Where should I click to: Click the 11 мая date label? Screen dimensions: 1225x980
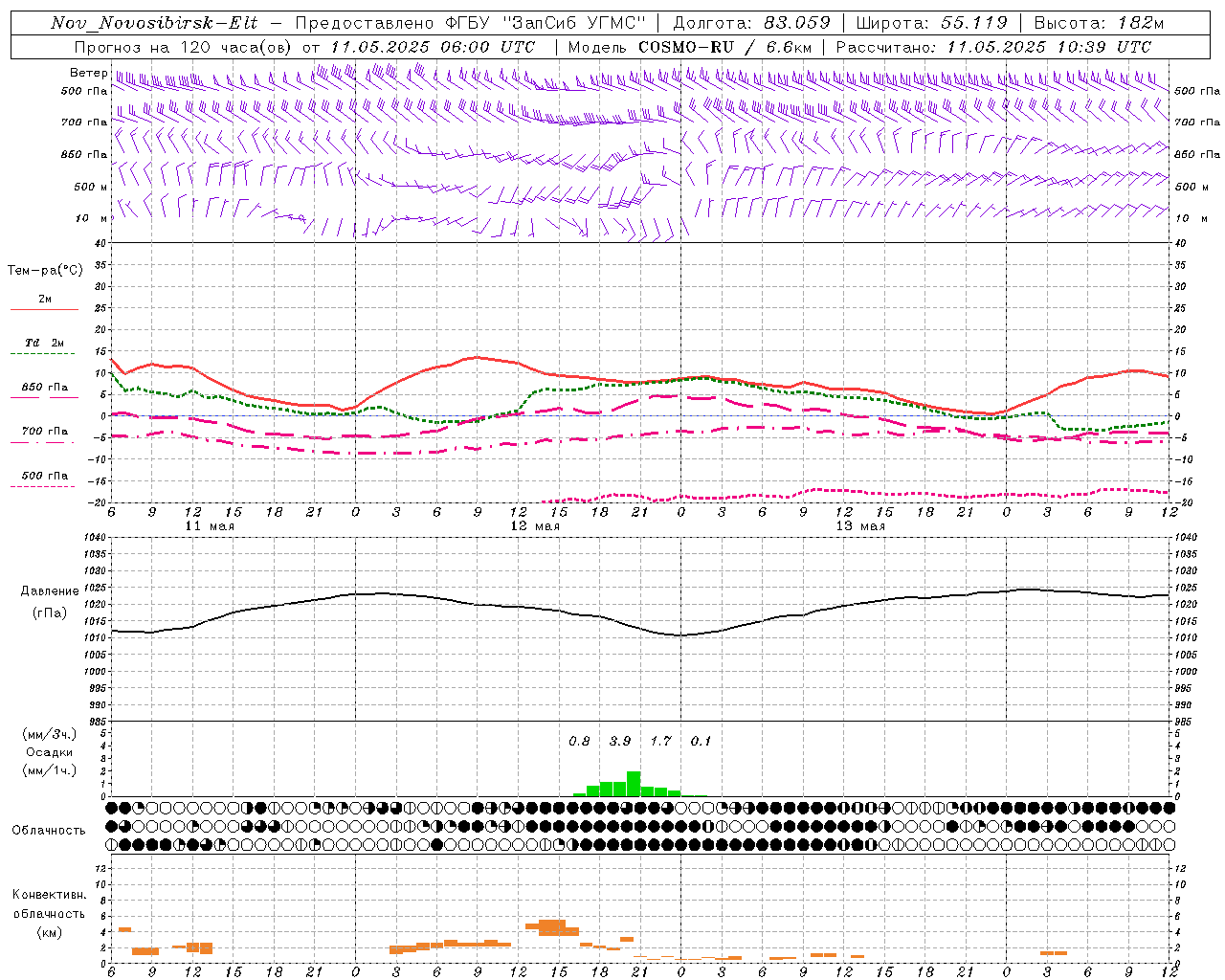[210, 526]
